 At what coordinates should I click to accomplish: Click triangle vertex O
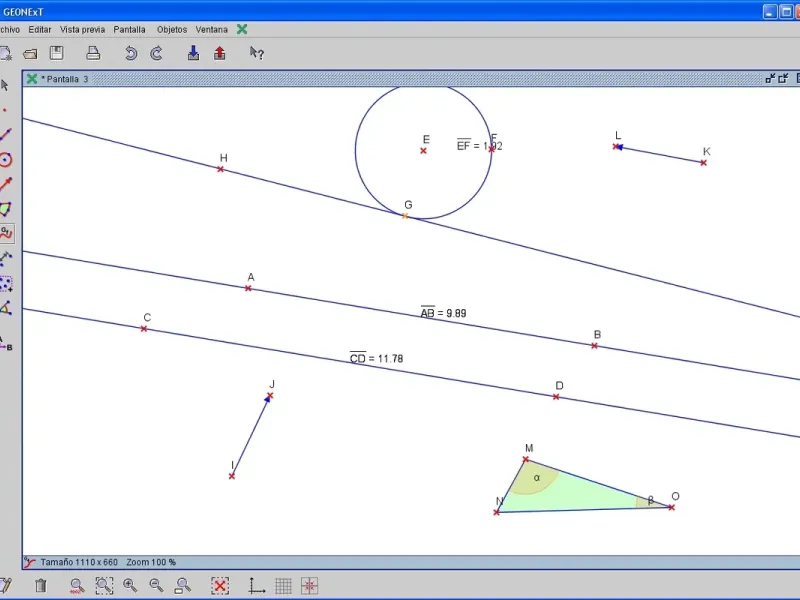(x=671, y=508)
